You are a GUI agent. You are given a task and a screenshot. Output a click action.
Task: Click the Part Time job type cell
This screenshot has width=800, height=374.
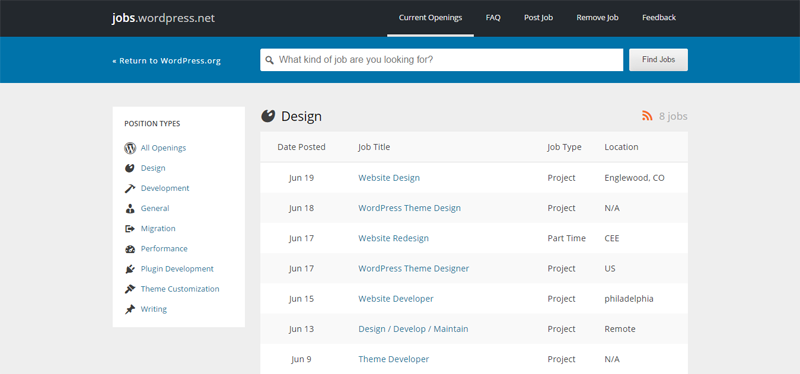(x=567, y=238)
